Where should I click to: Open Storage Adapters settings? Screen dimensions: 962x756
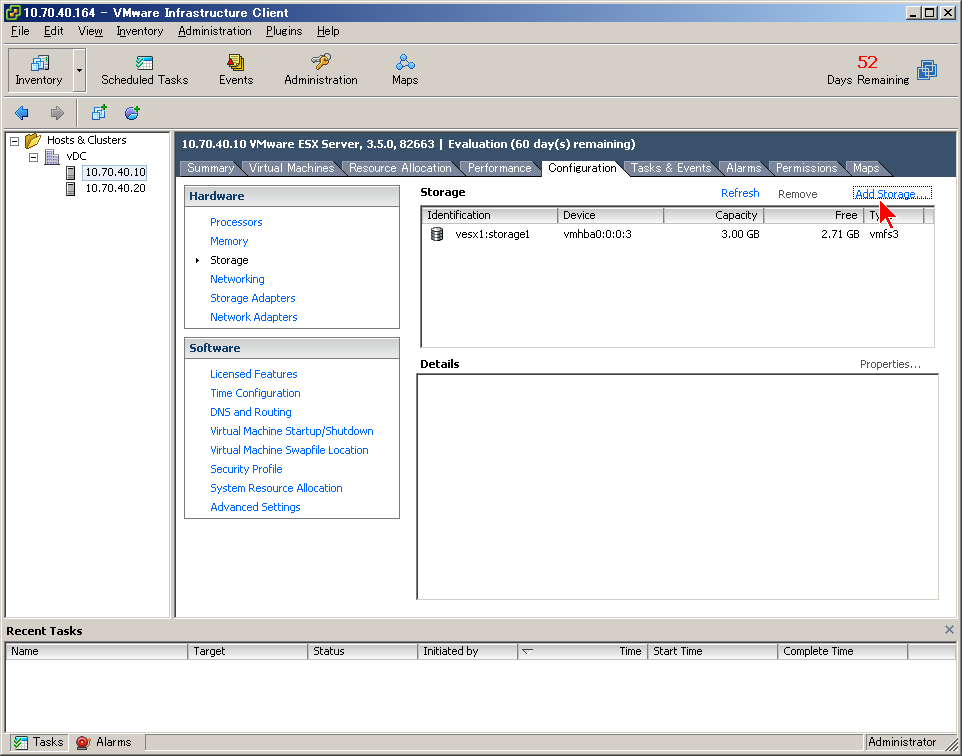253,298
